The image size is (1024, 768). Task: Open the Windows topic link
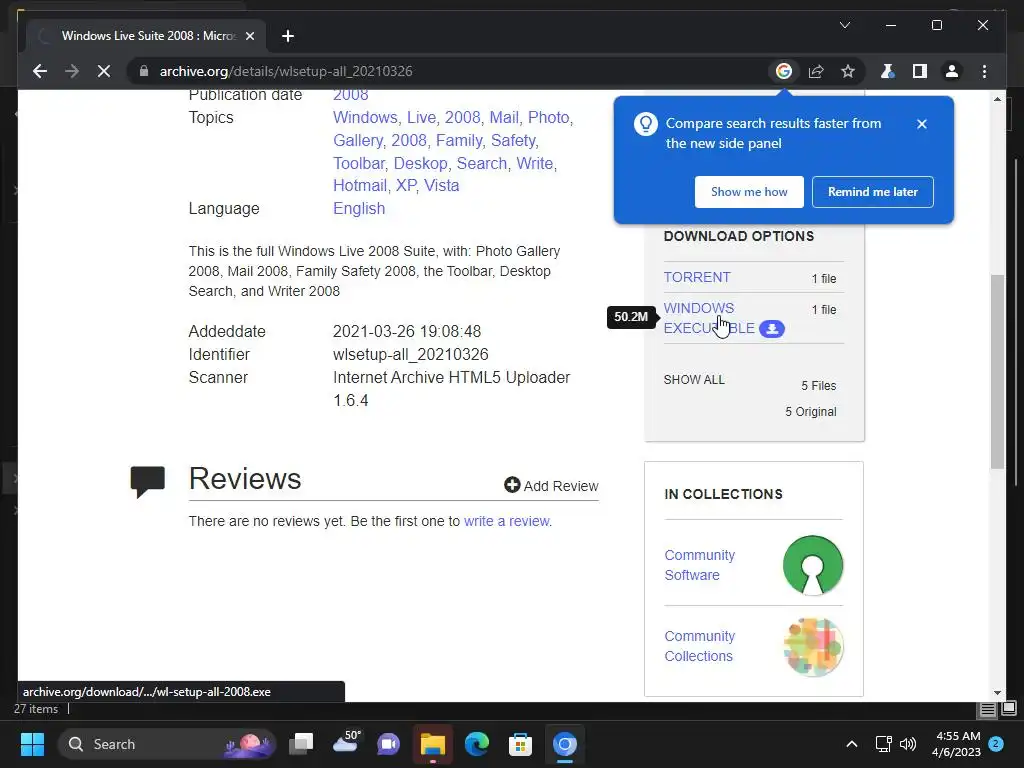365,118
